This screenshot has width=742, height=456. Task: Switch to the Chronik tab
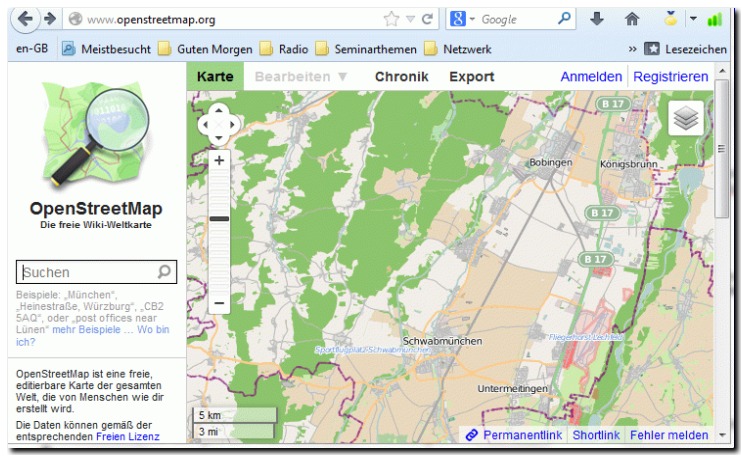401,77
